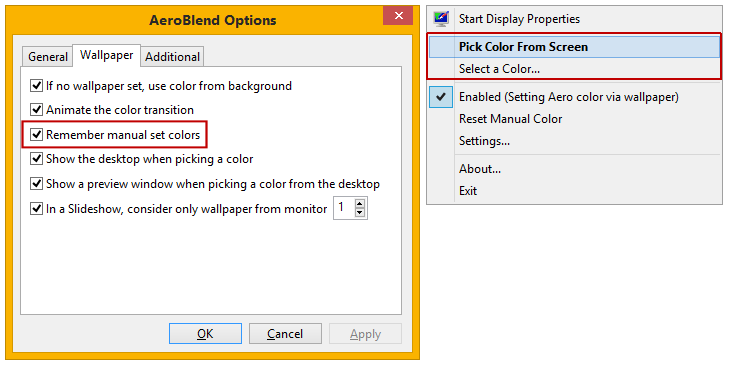The width and height of the screenshot is (731, 367).
Task: Uncheck Animate the color transition
Action: (x=36, y=110)
